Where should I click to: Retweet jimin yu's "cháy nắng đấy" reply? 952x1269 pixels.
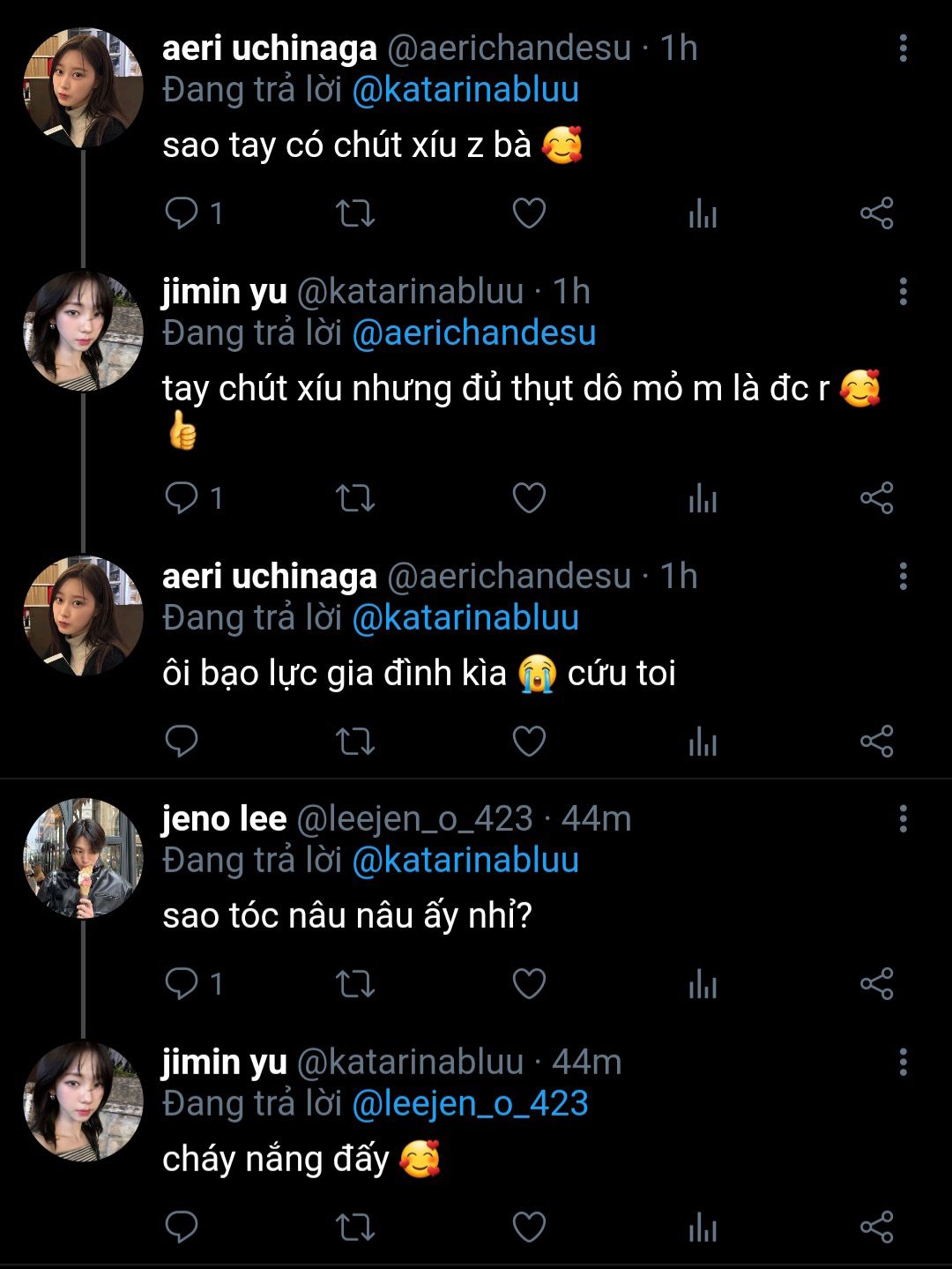[x=355, y=1227]
